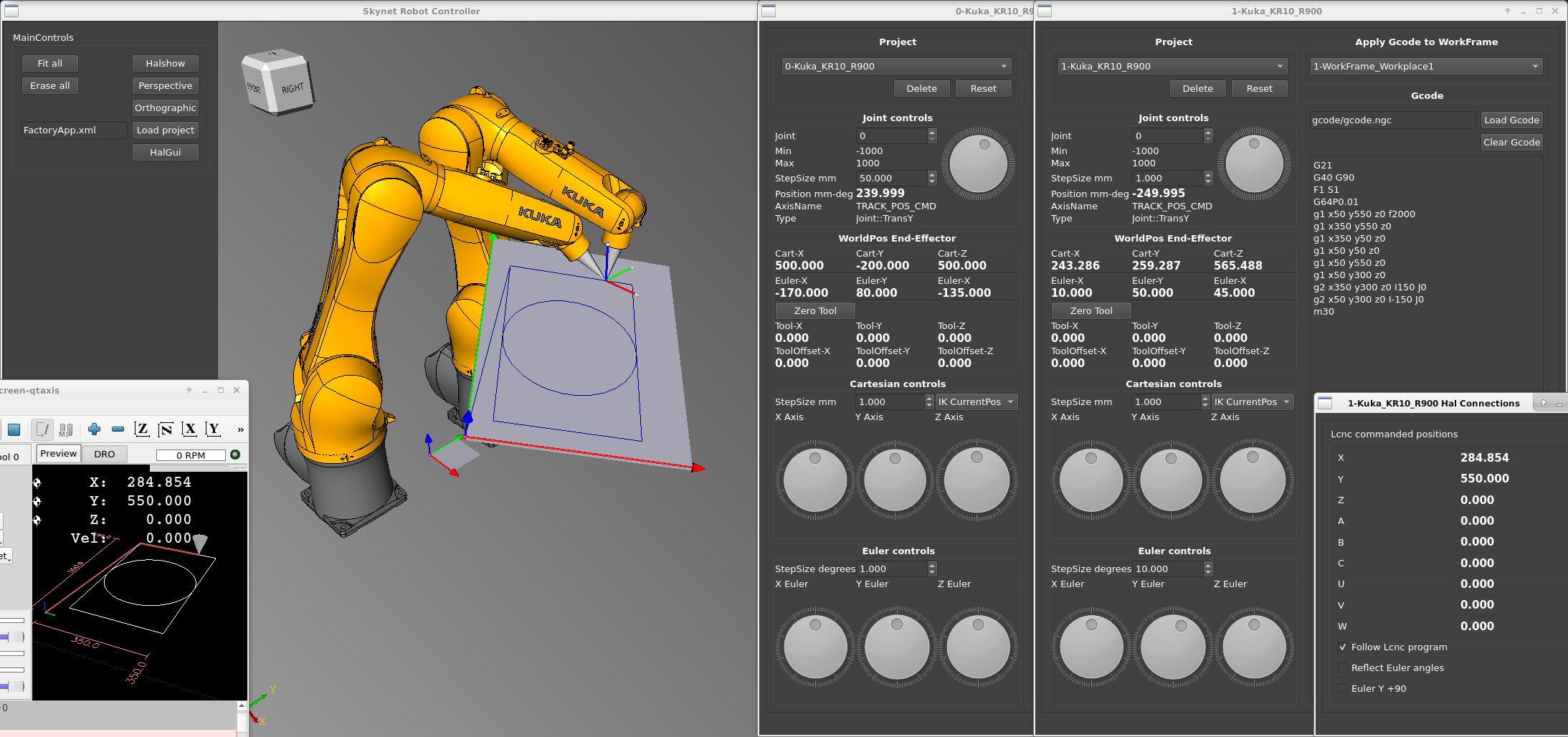Click the Y Axis Cartesian dial in the 1-Kuka panel
1568x737 pixels.
(x=1172, y=479)
